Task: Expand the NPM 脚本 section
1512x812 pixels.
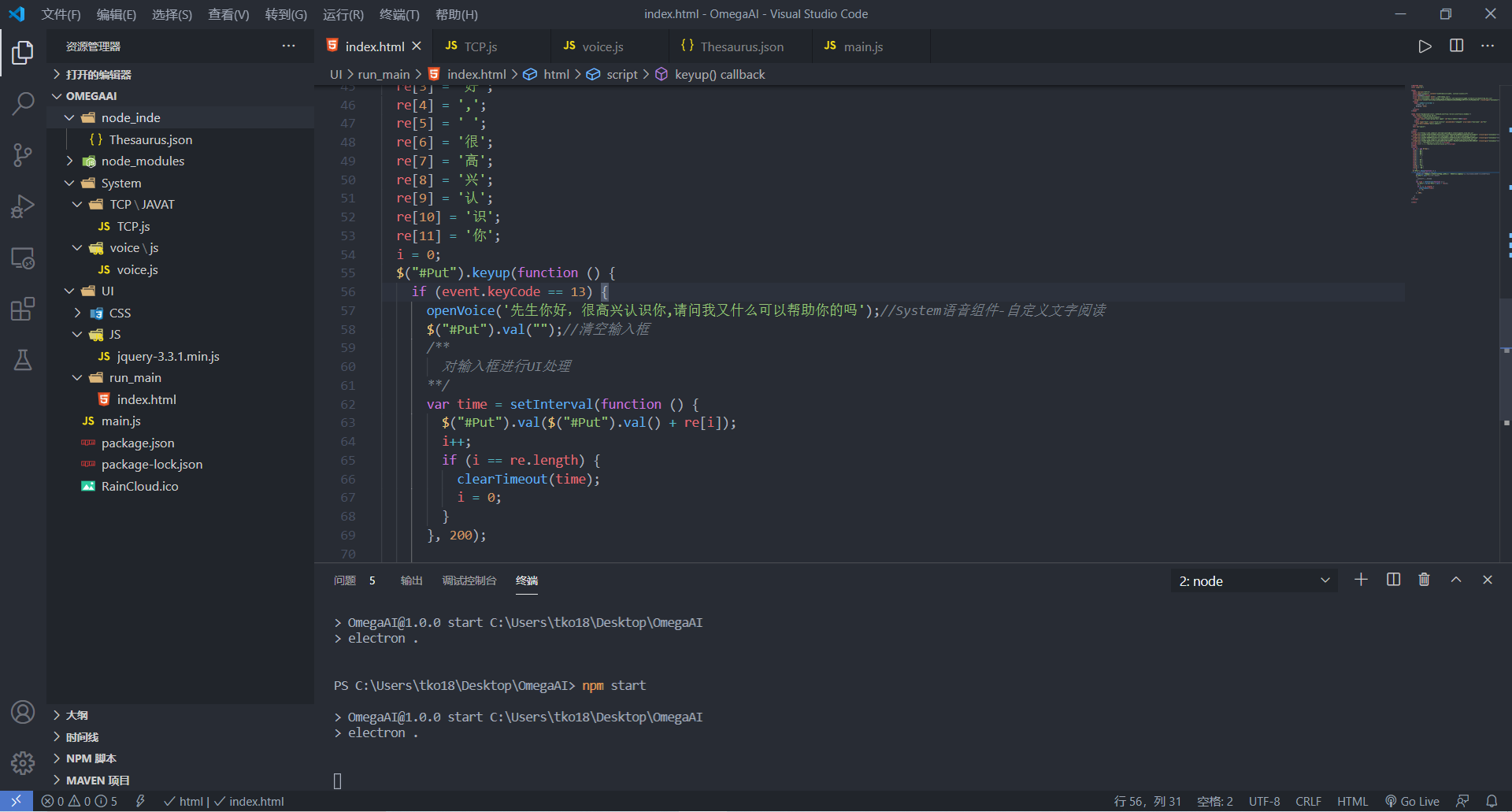Action: tap(91, 758)
